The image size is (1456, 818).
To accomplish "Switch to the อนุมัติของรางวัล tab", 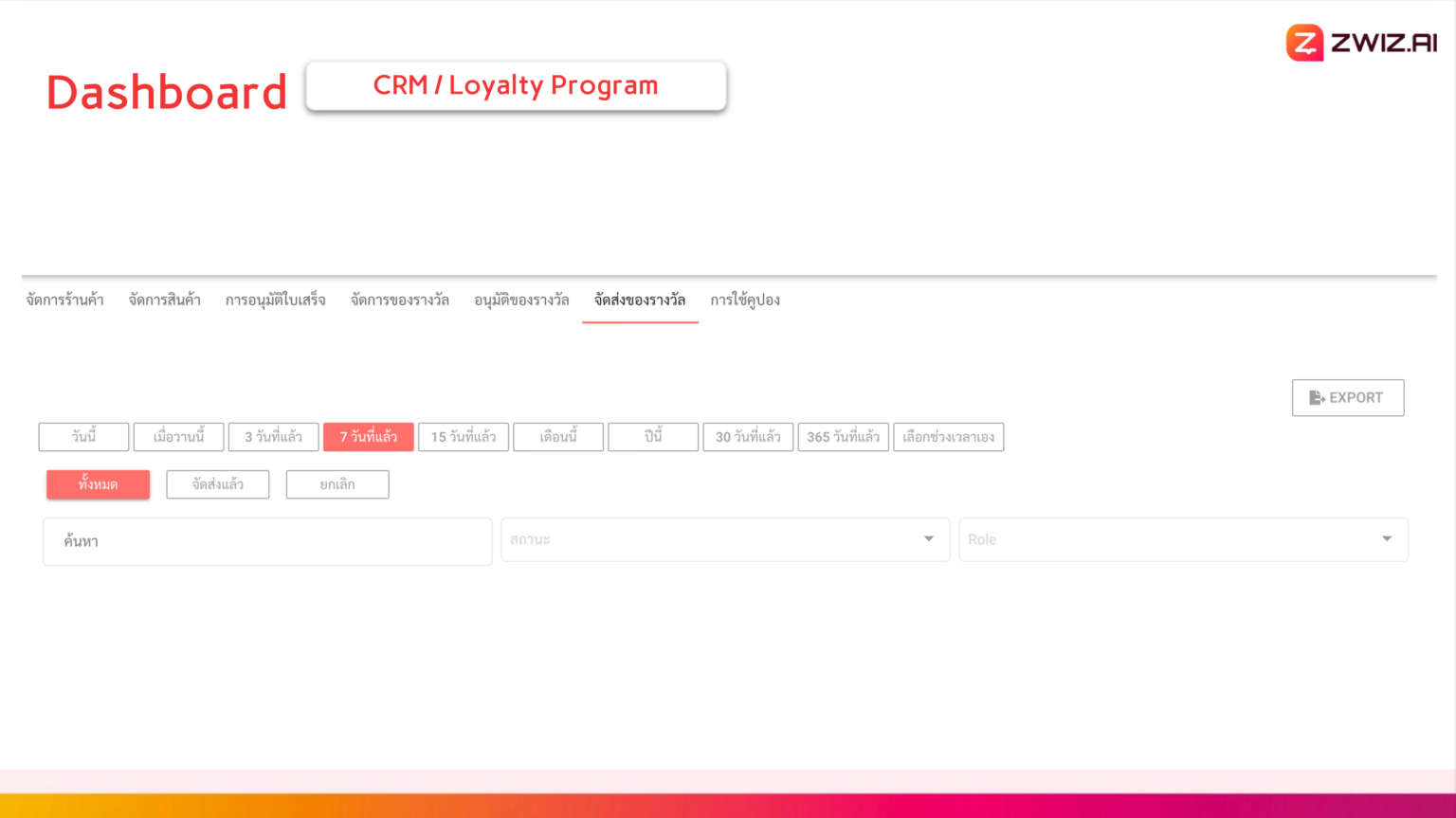I will click(521, 300).
